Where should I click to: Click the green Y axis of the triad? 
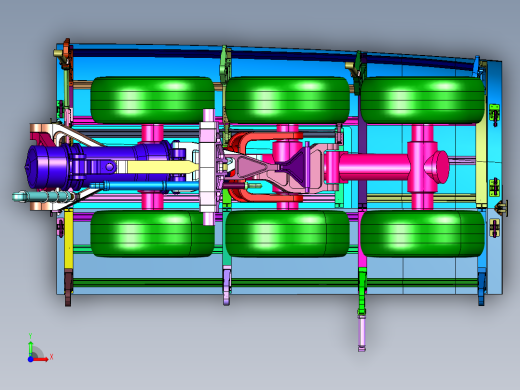31,348
